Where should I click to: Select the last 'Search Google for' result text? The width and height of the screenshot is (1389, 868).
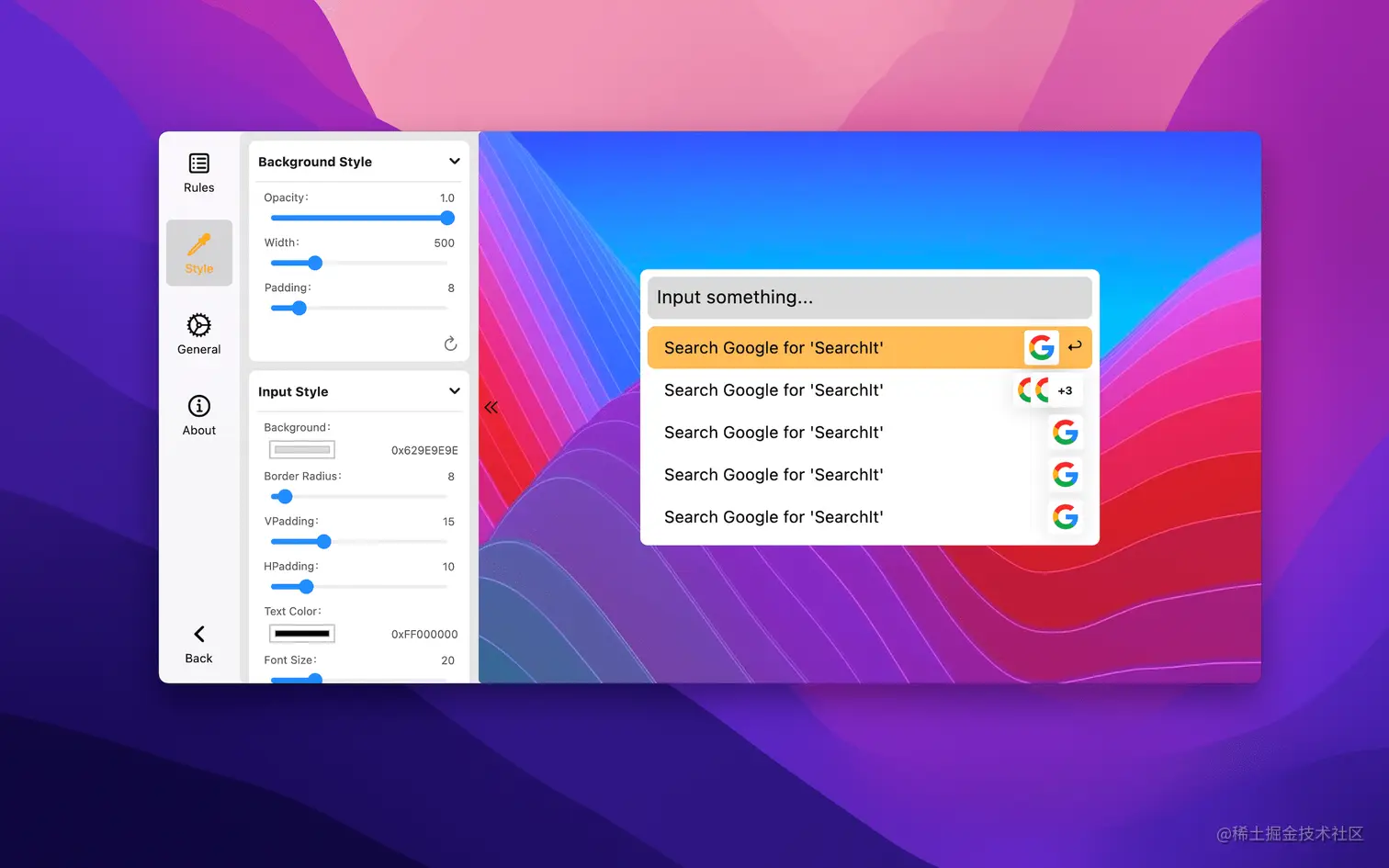pos(774,517)
